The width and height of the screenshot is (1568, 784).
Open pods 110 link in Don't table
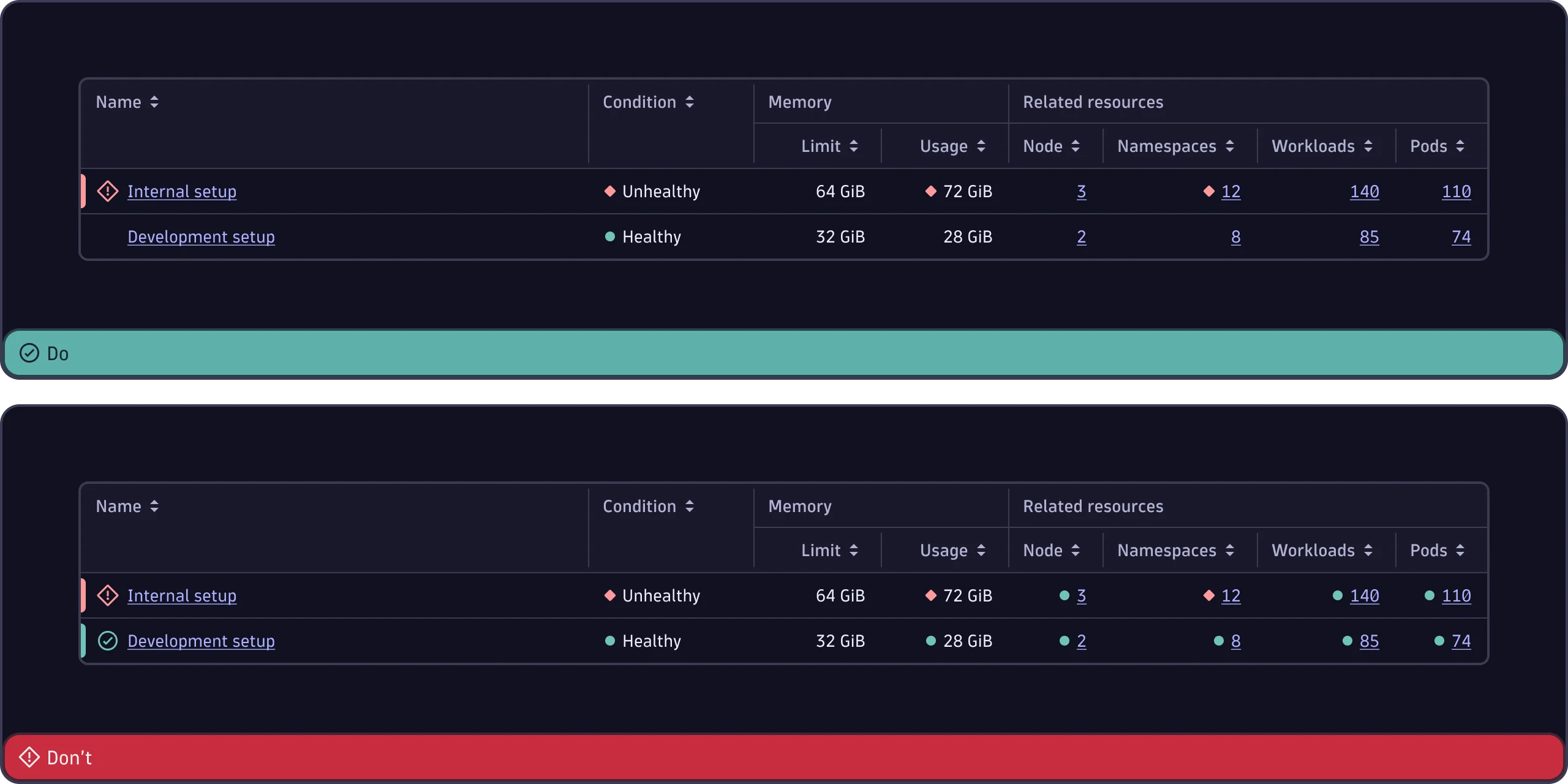point(1457,596)
